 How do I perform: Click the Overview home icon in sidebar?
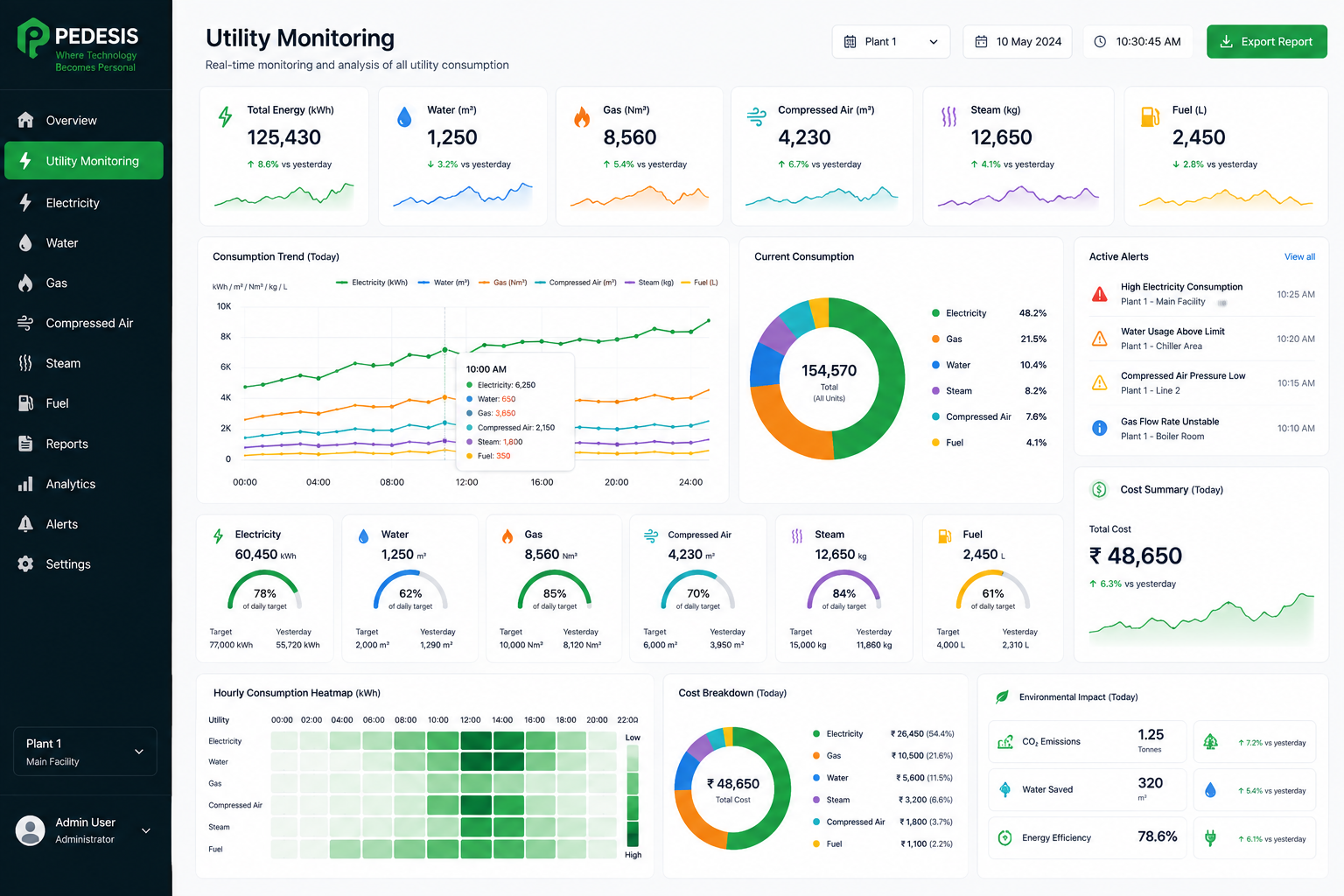click(x=25, y=120)
